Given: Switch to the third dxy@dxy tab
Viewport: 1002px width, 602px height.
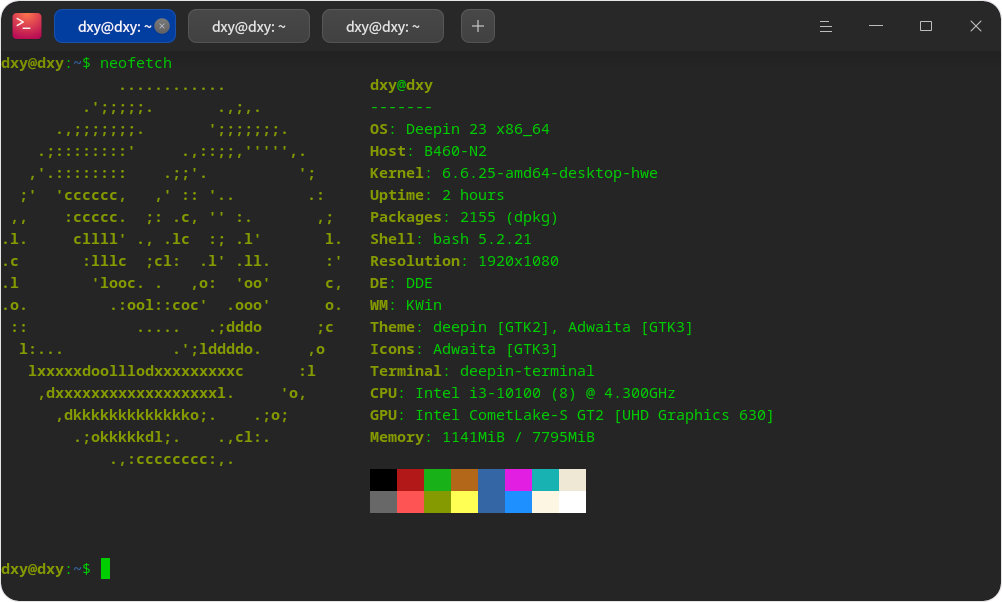Looking at the screenshot, I should tap(383, 26).
